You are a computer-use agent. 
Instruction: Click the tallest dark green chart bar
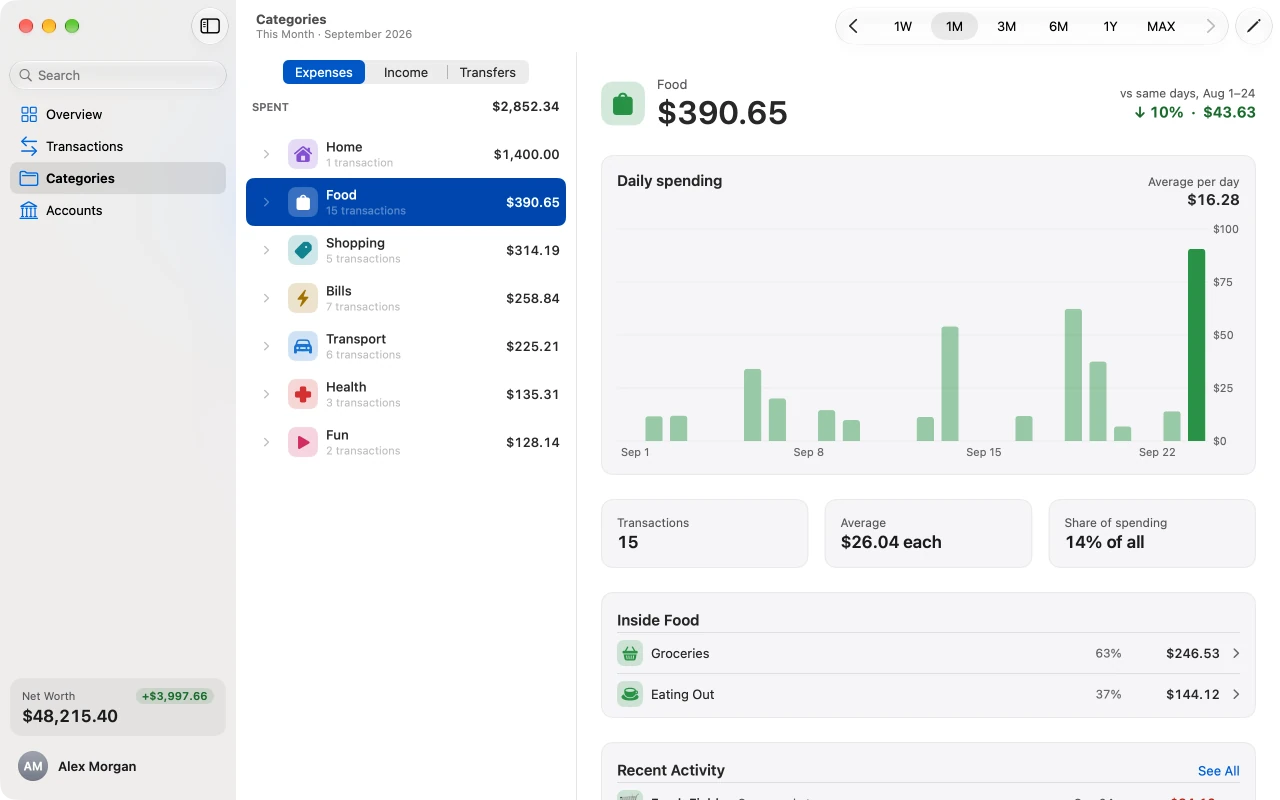[1196, 345]
